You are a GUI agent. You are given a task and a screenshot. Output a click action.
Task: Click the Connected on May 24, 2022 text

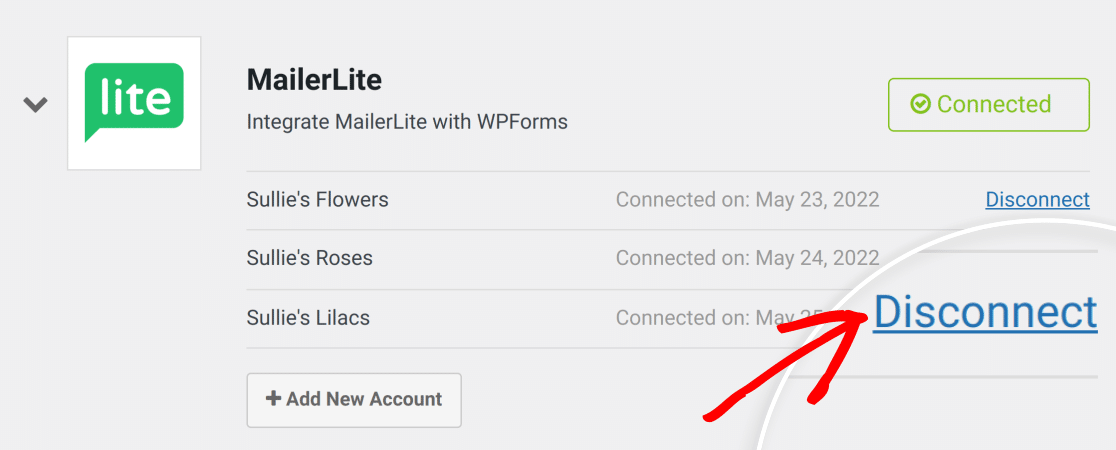[747, 257]
